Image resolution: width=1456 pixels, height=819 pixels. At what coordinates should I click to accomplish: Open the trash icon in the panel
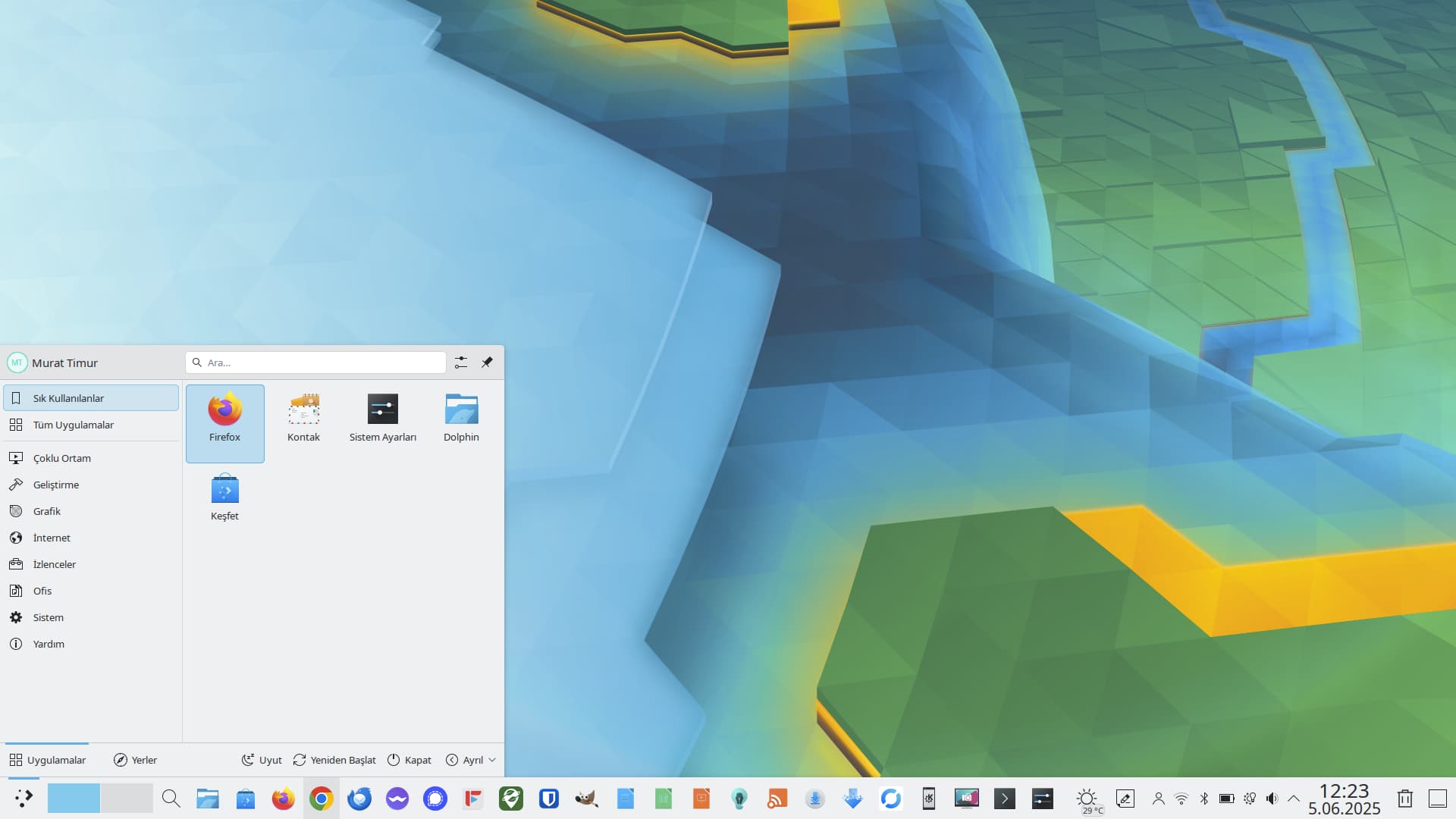pyautogui.click(x=1404, y=799)
